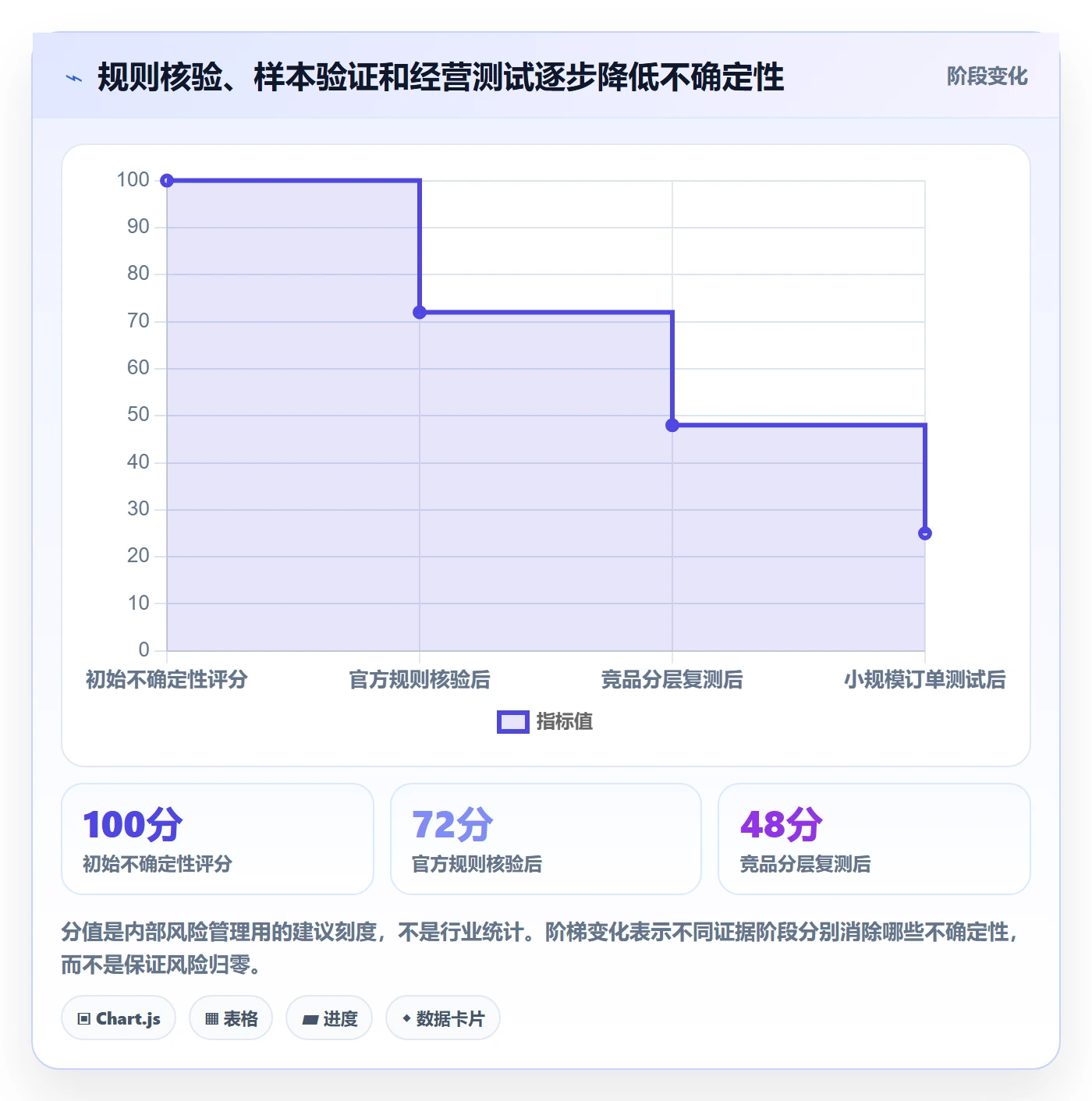Image resolution: width=1092 pixels, height=1101 pixels.
Task: Click the 指标值 legend label
Action: pos(565,722)
